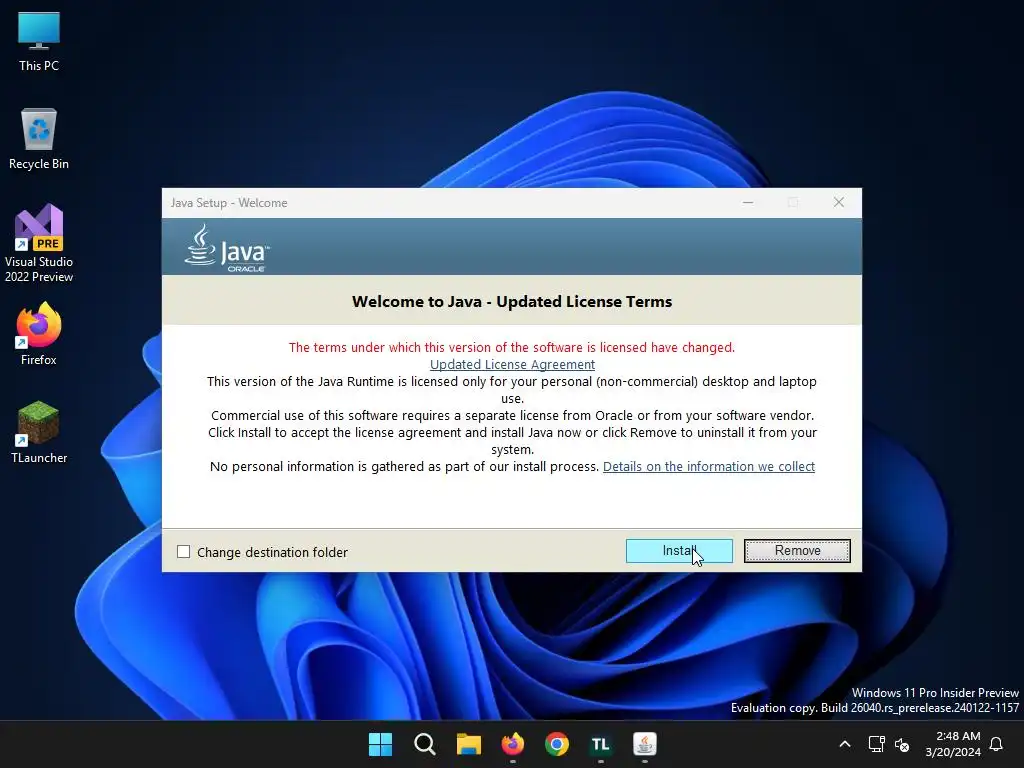Click the Java Setup - Welcome title text
This screenshot has height=768, width=1024.
pyautogui.click(x=229, y=202)
